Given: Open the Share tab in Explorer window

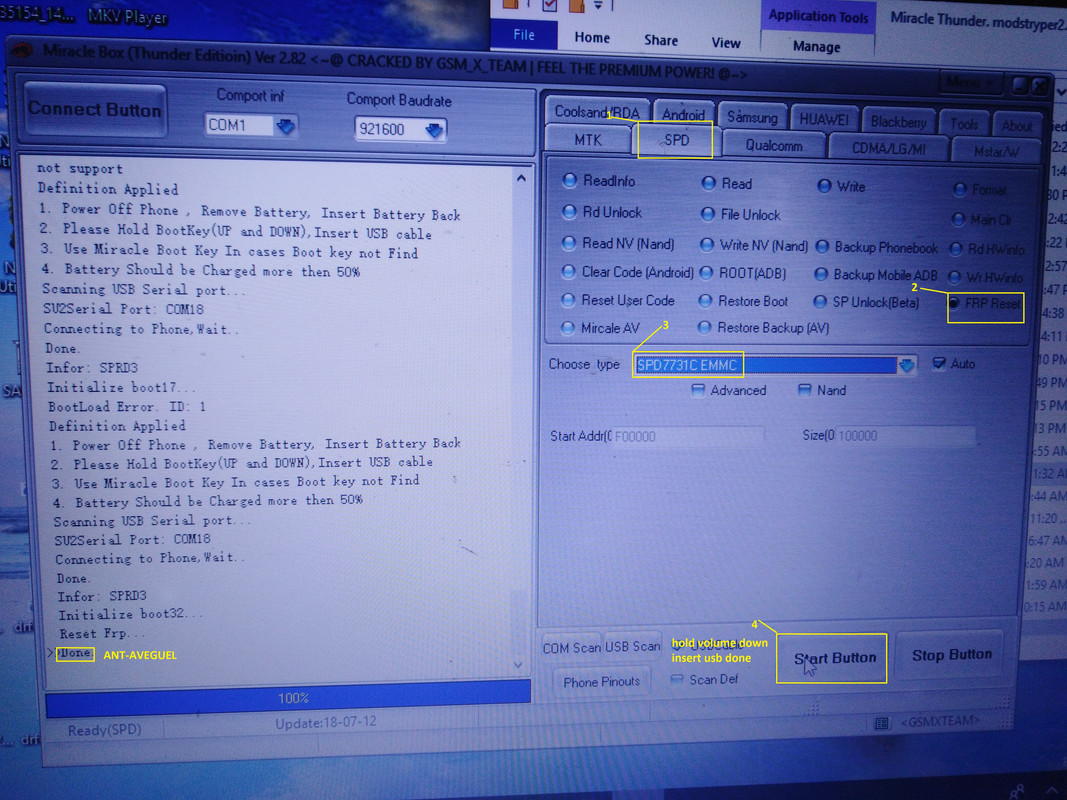Looking at the screenshot, I should pos(661,40).
